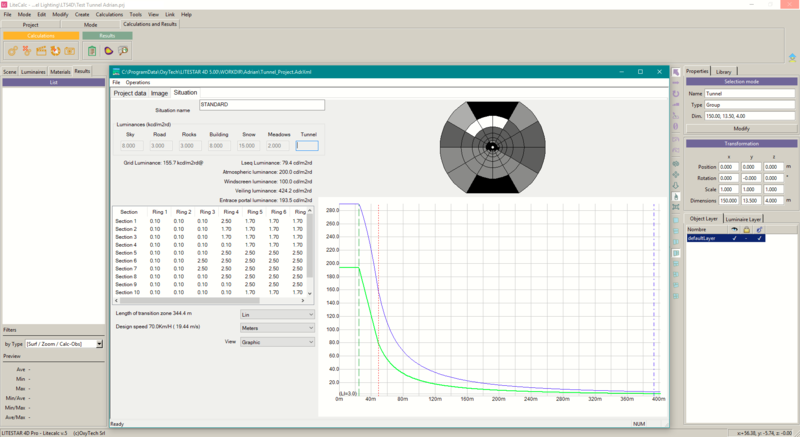Select the Section 1 table row label
This screenshot has width=800, height=437.
(x=126, y=221)
